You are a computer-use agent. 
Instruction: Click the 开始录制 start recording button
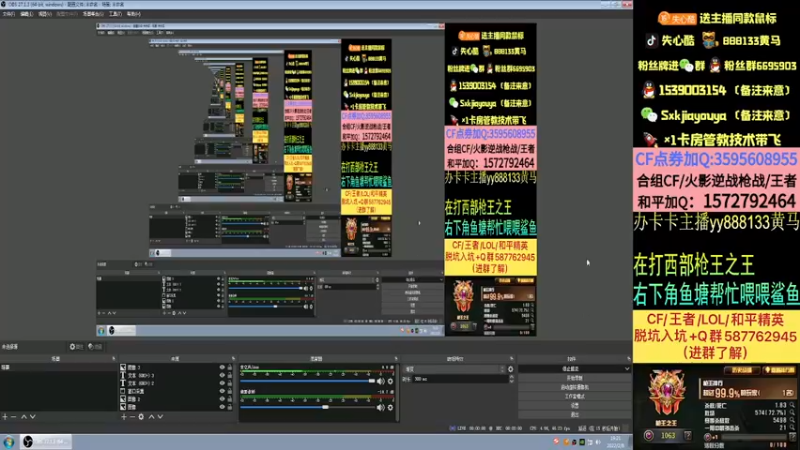coord(574,378)
